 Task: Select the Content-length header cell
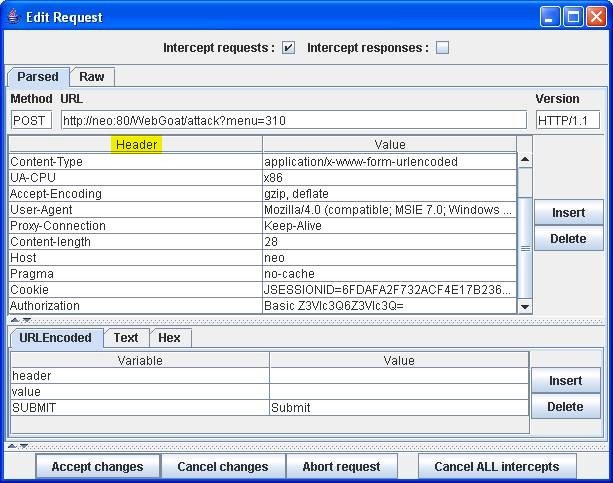135,242
